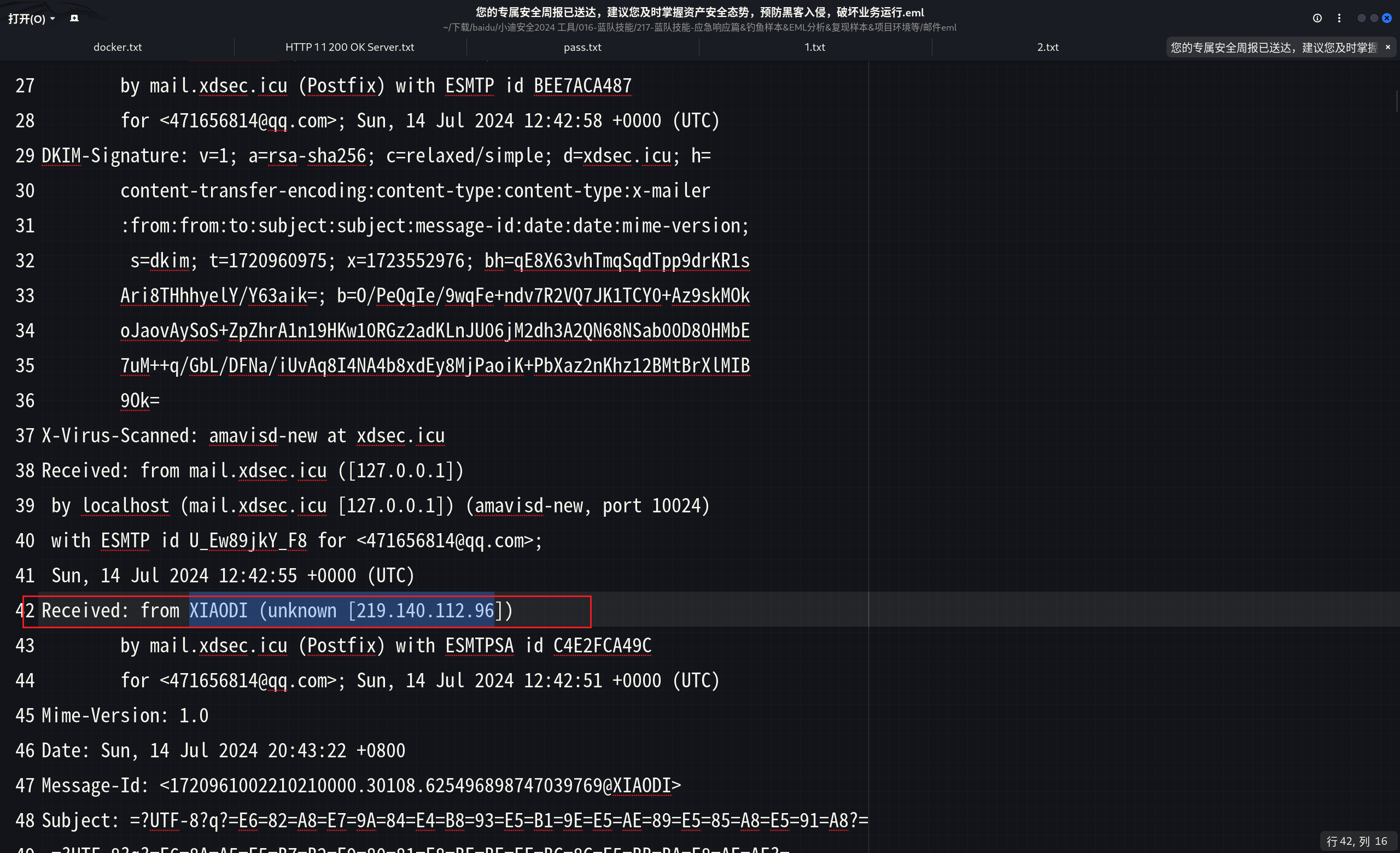
Task: Click line number 37 in the gutter
Action: click(25, 436)
